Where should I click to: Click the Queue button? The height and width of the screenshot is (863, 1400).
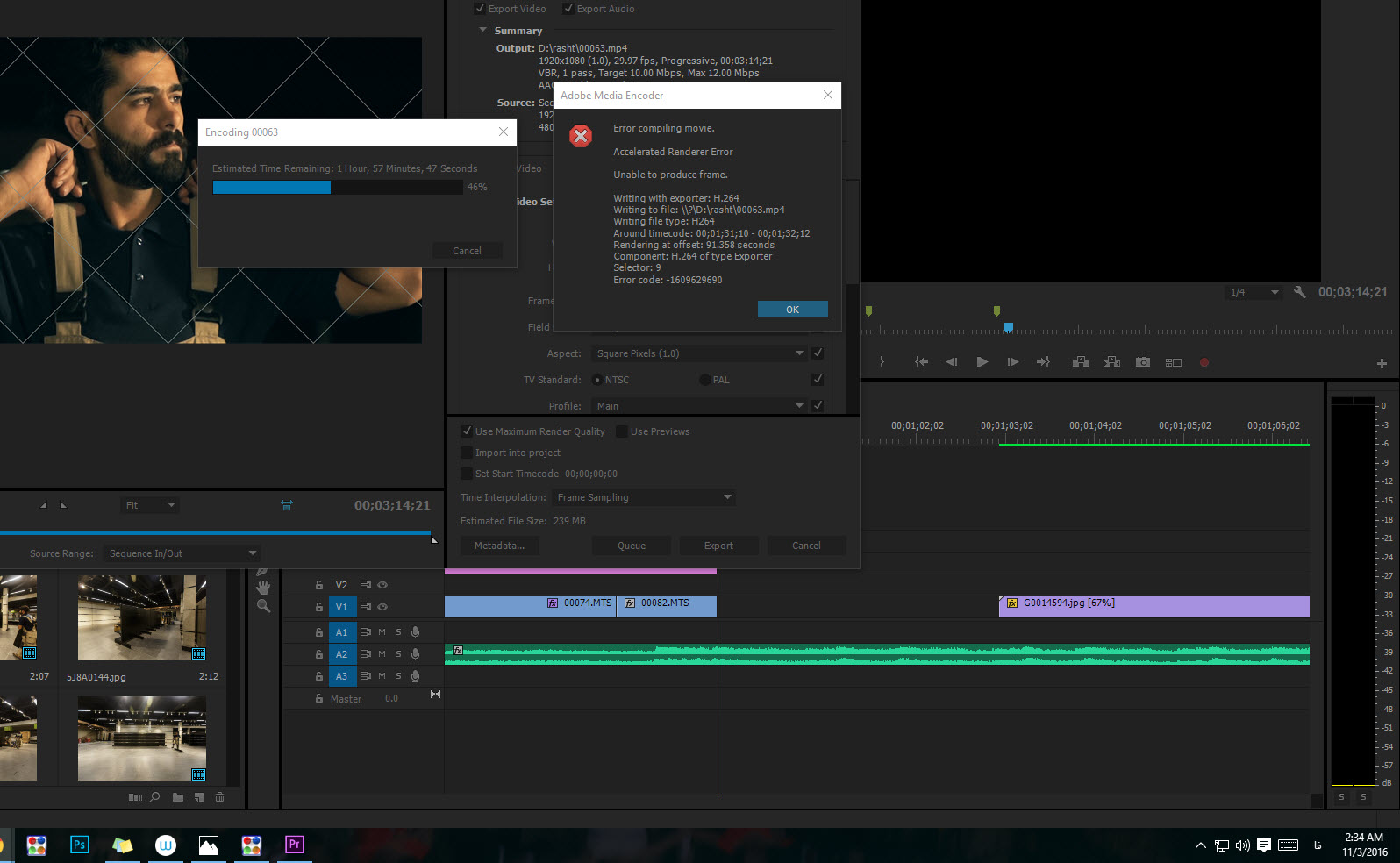click(632, 546)
